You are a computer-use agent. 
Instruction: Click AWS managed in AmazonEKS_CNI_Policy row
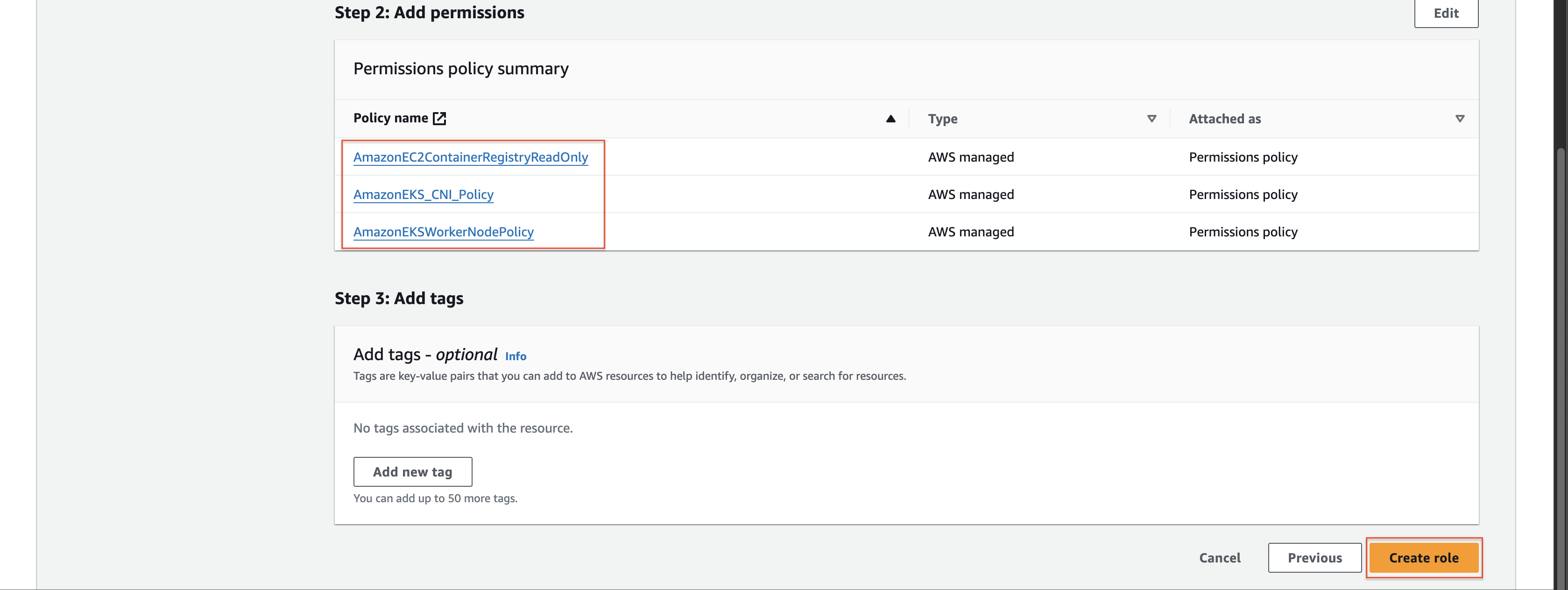click(x=971, y=194)
